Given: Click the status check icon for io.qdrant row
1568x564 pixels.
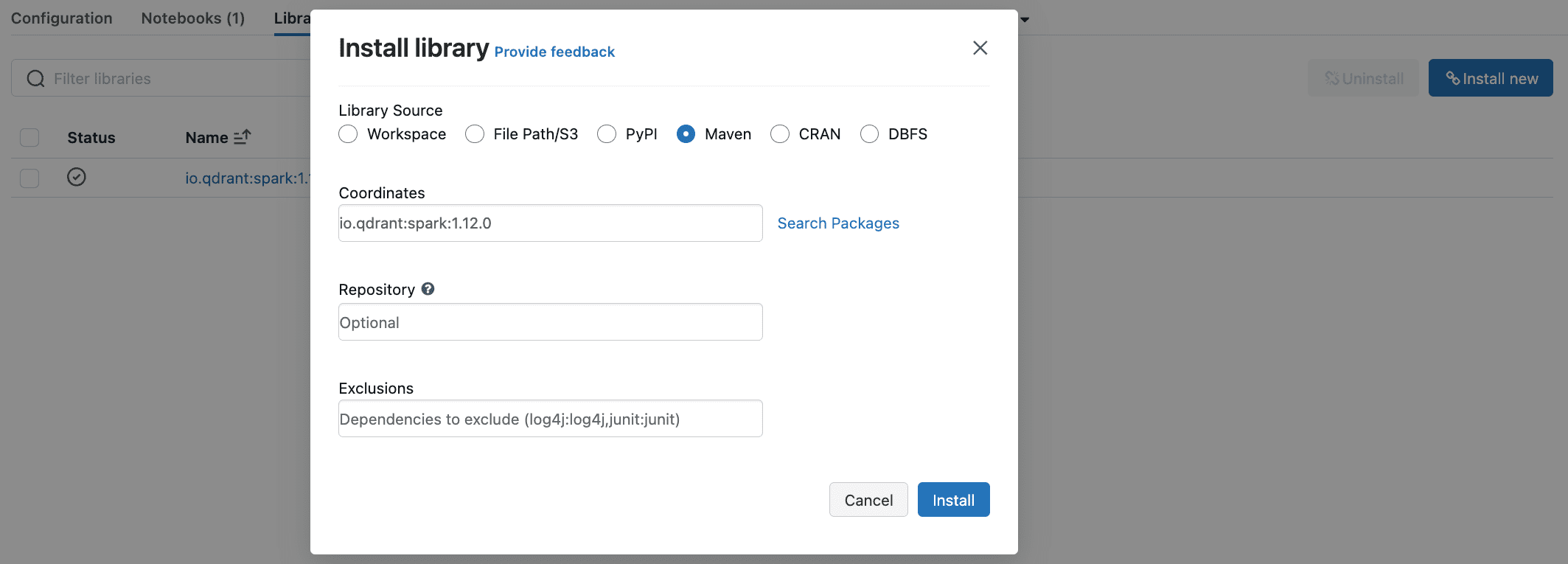Looking at the screenshot, I should tap(77, 177).
